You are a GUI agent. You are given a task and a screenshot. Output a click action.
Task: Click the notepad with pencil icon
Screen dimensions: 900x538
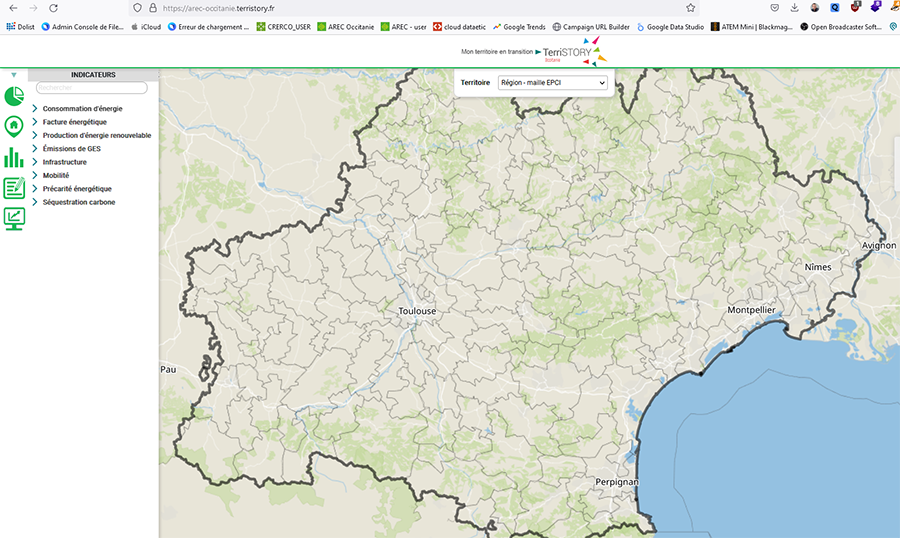coord(14,187)
